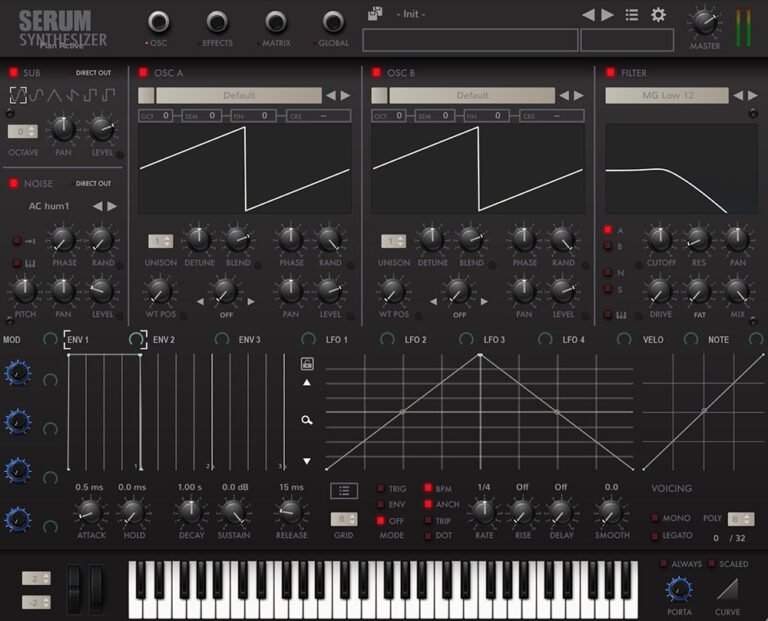Adjust SUB OCTAVE stepper

point(23,131)
